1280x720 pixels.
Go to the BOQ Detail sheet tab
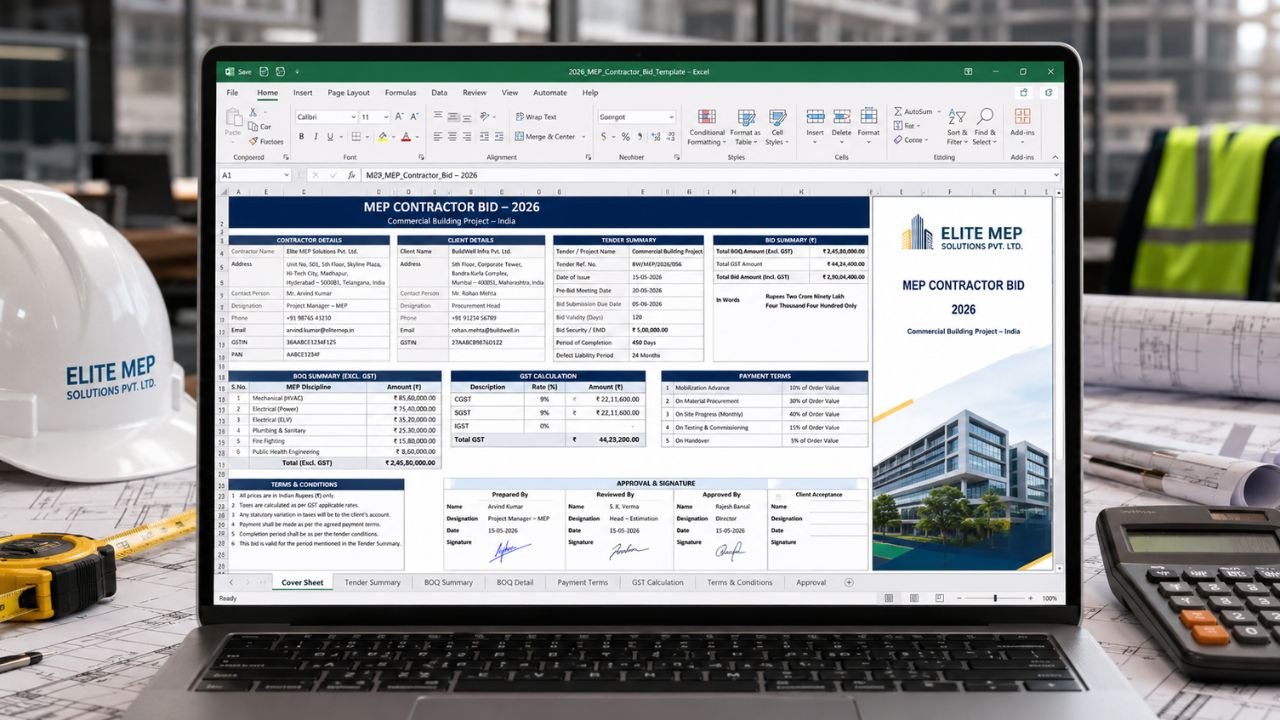coord(515,582)
